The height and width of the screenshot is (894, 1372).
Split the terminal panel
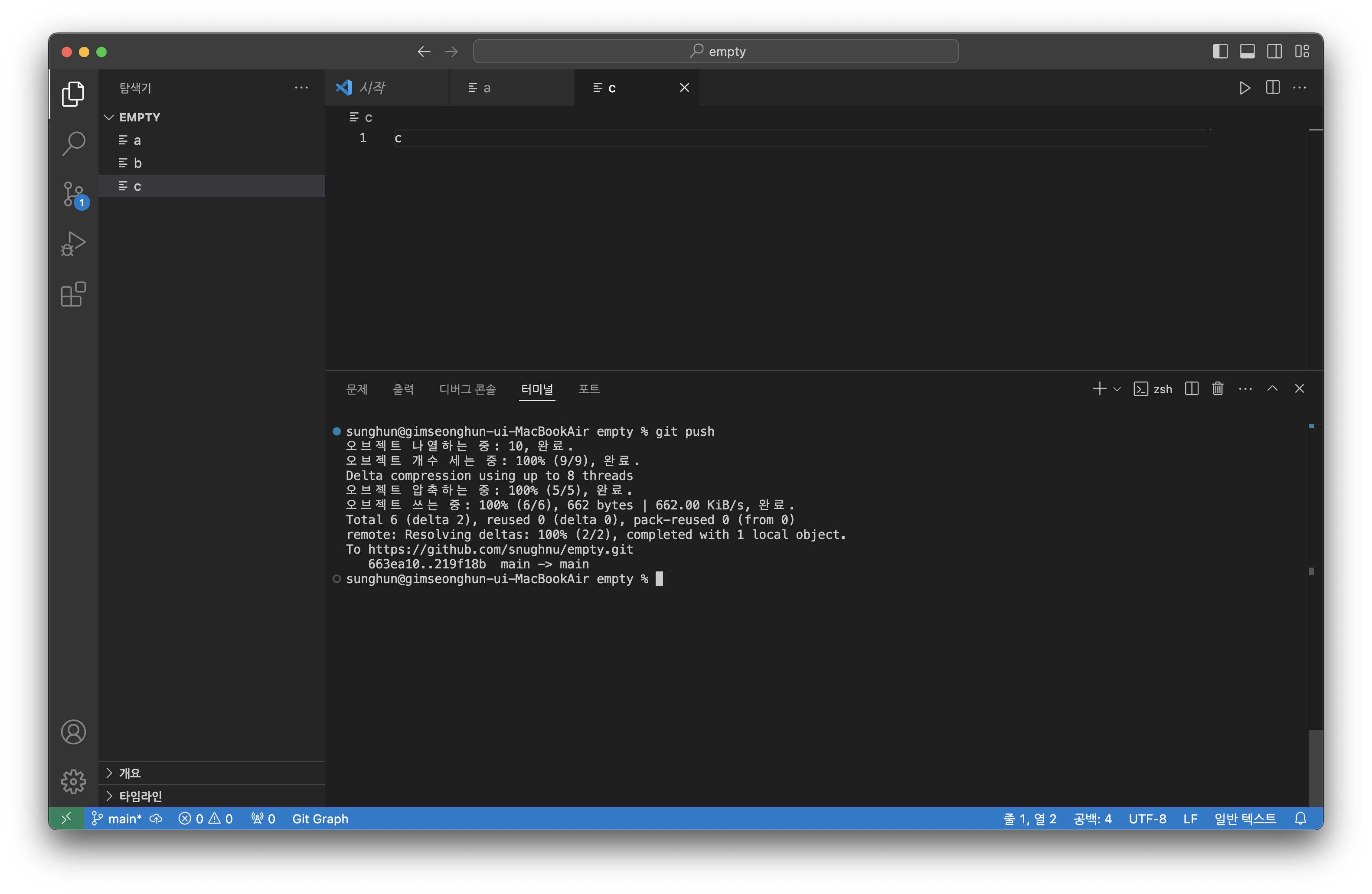pyautogui.click(x=1192, y=389)
